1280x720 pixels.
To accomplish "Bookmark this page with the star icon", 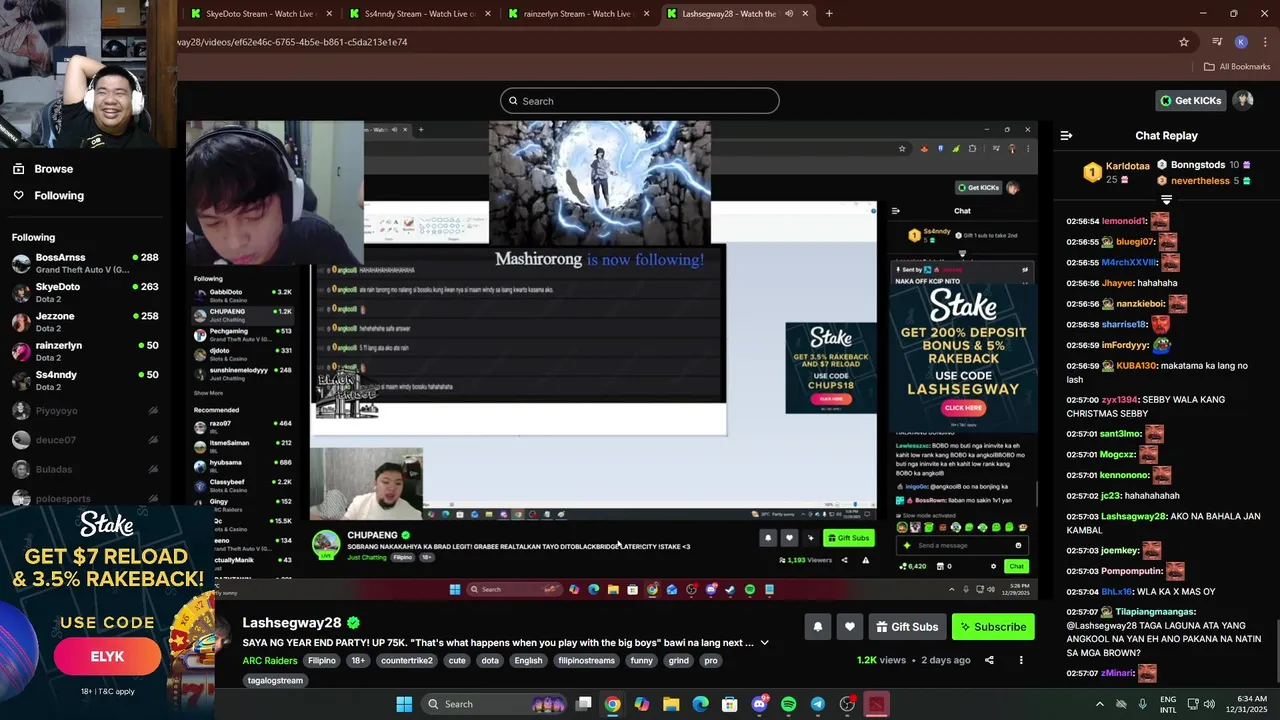I will 1184,42.
